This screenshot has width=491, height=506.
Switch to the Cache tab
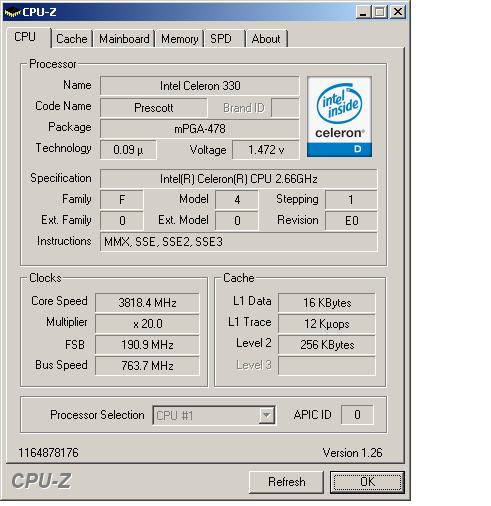72,39
